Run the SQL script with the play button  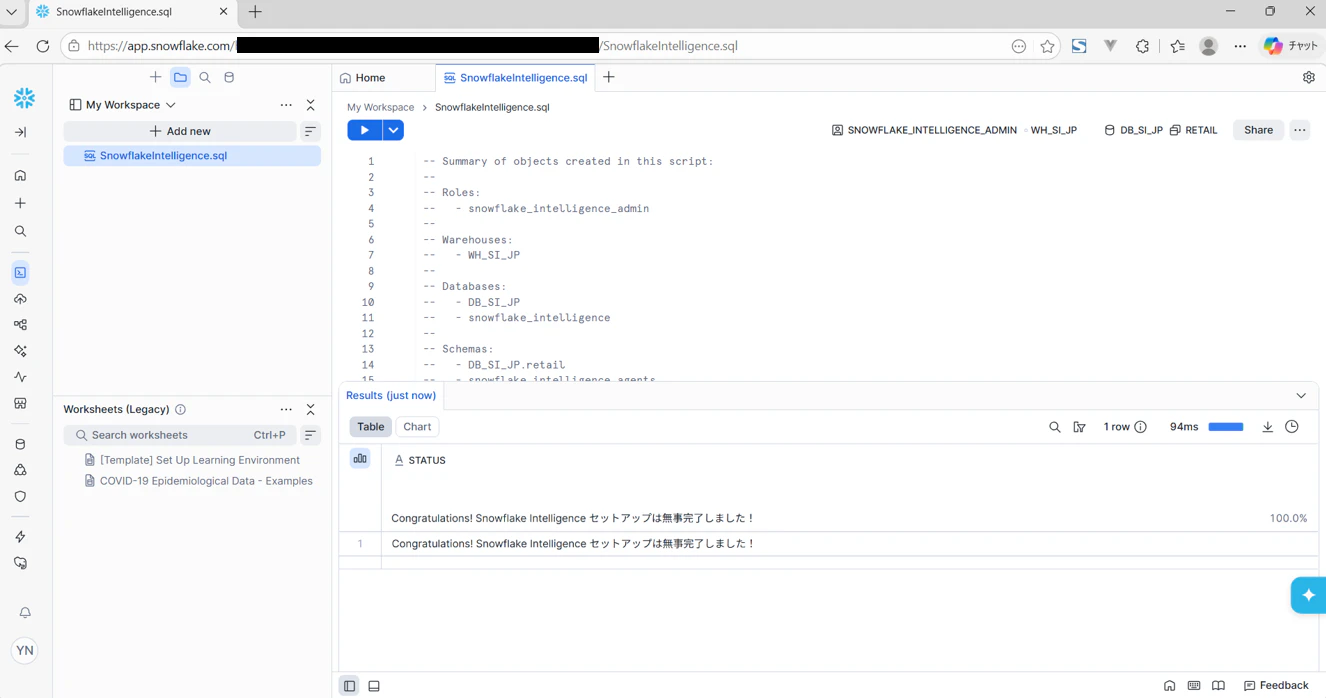(364, 130)
